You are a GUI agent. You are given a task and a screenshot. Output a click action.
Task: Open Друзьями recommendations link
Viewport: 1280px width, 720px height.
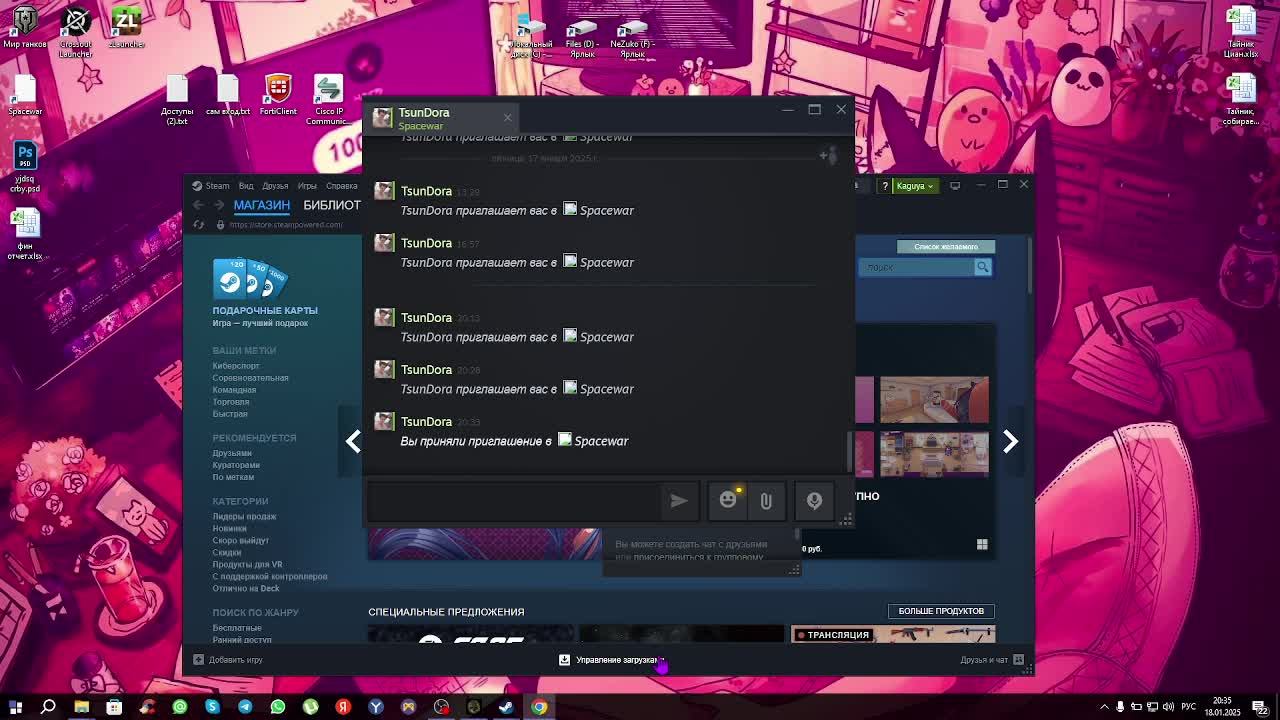click(x=232, y=453)
